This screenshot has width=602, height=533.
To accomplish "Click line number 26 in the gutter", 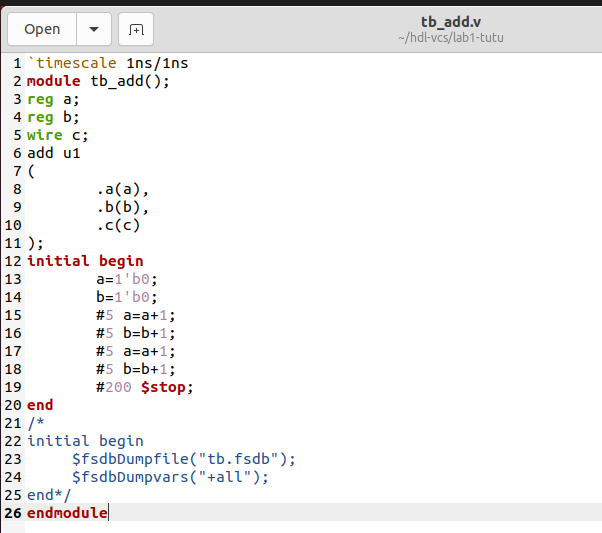I will (x=13, y=513).
